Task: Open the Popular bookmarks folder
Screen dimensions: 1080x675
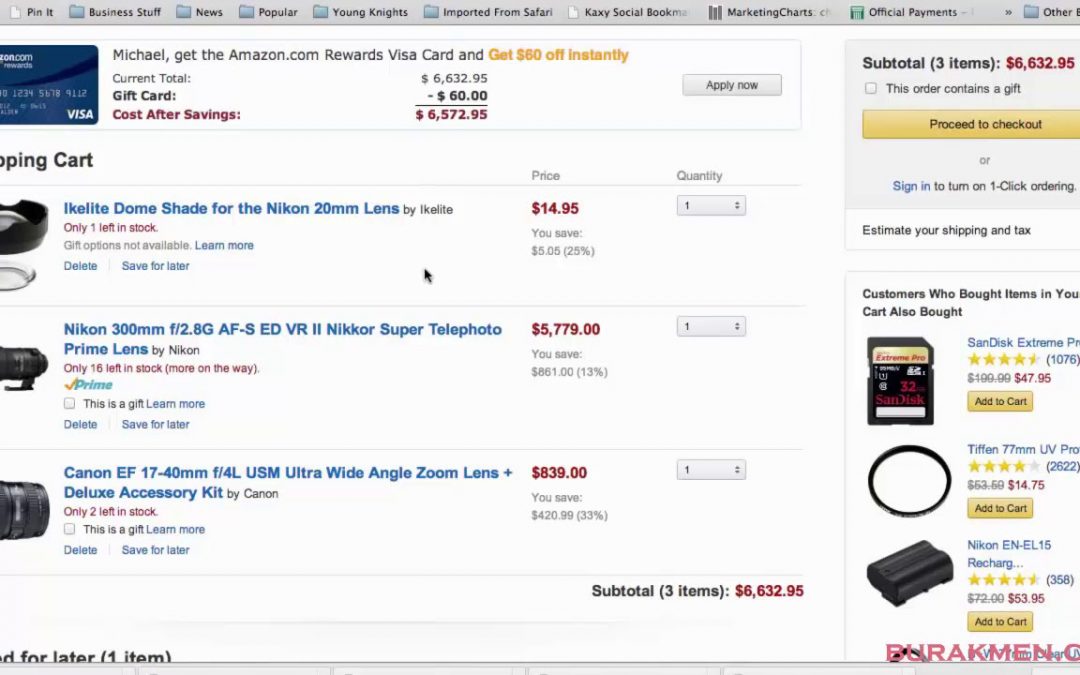Action: click(269, 12)
